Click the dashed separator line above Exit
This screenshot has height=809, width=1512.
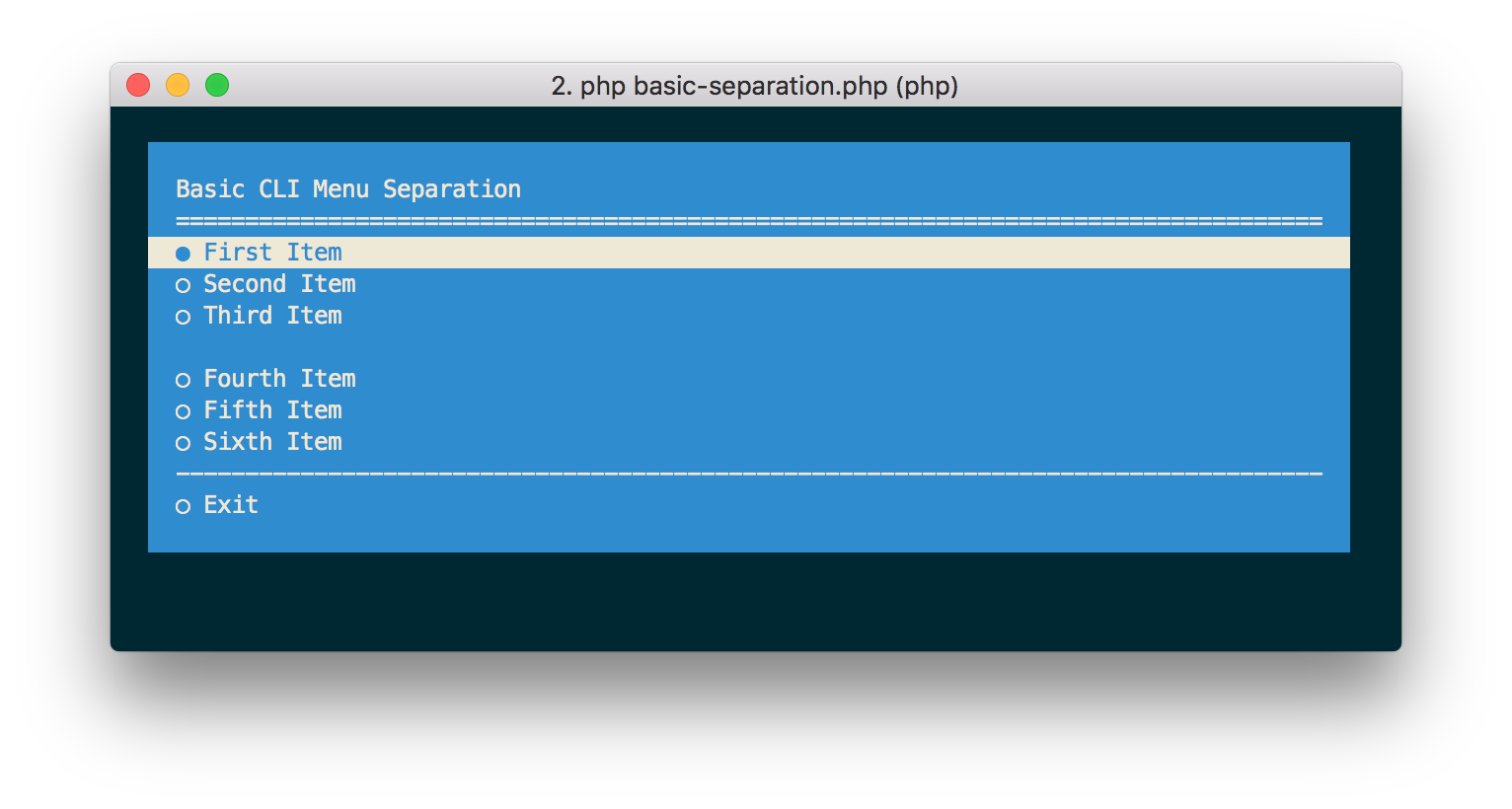point(749,475)
